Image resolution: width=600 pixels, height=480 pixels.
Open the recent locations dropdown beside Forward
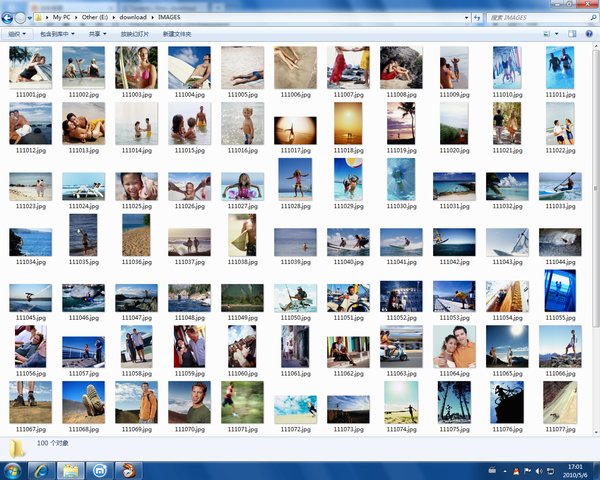[x=29, y=18]
